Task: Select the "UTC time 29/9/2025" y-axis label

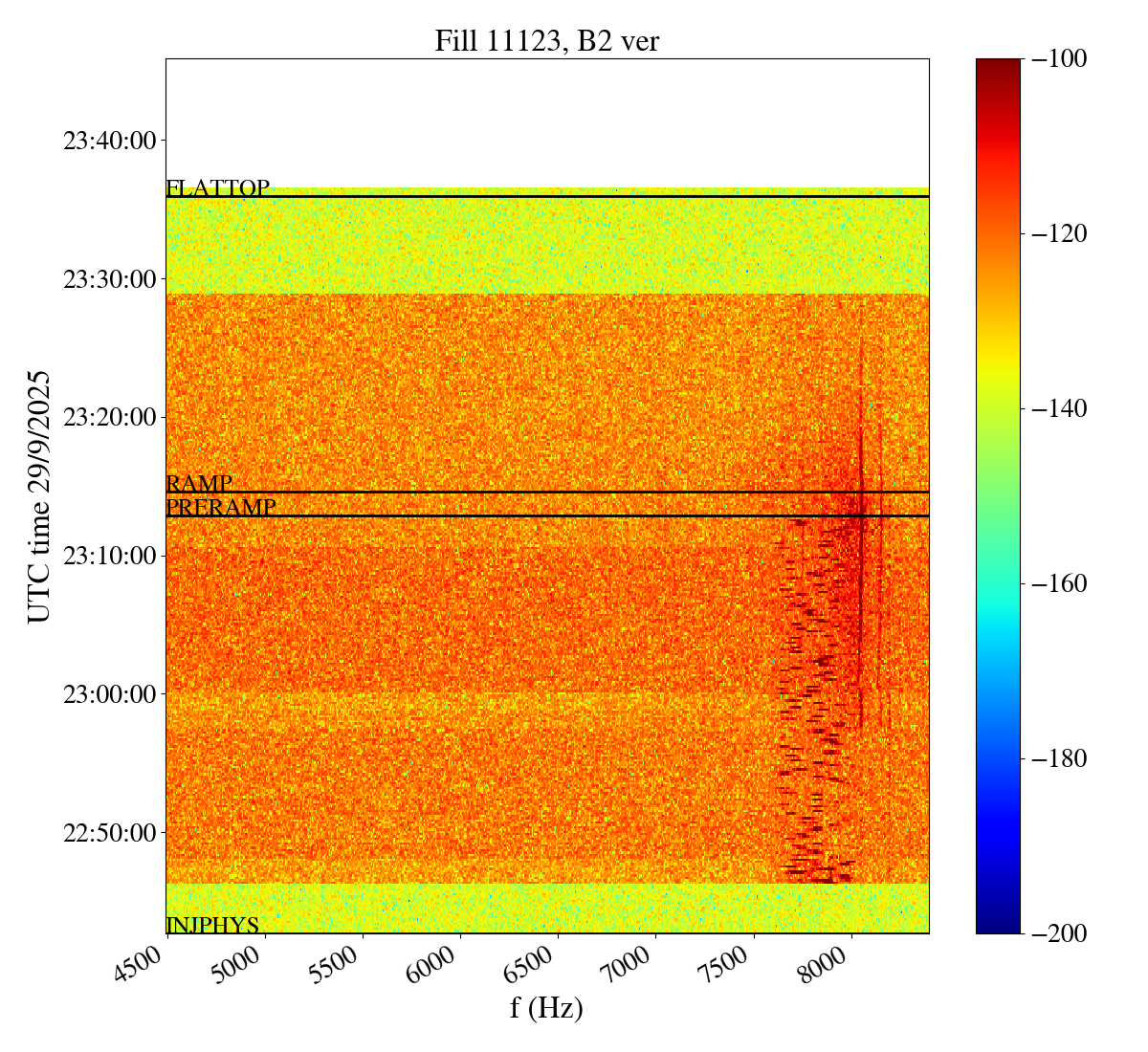Action: point(39,496)
